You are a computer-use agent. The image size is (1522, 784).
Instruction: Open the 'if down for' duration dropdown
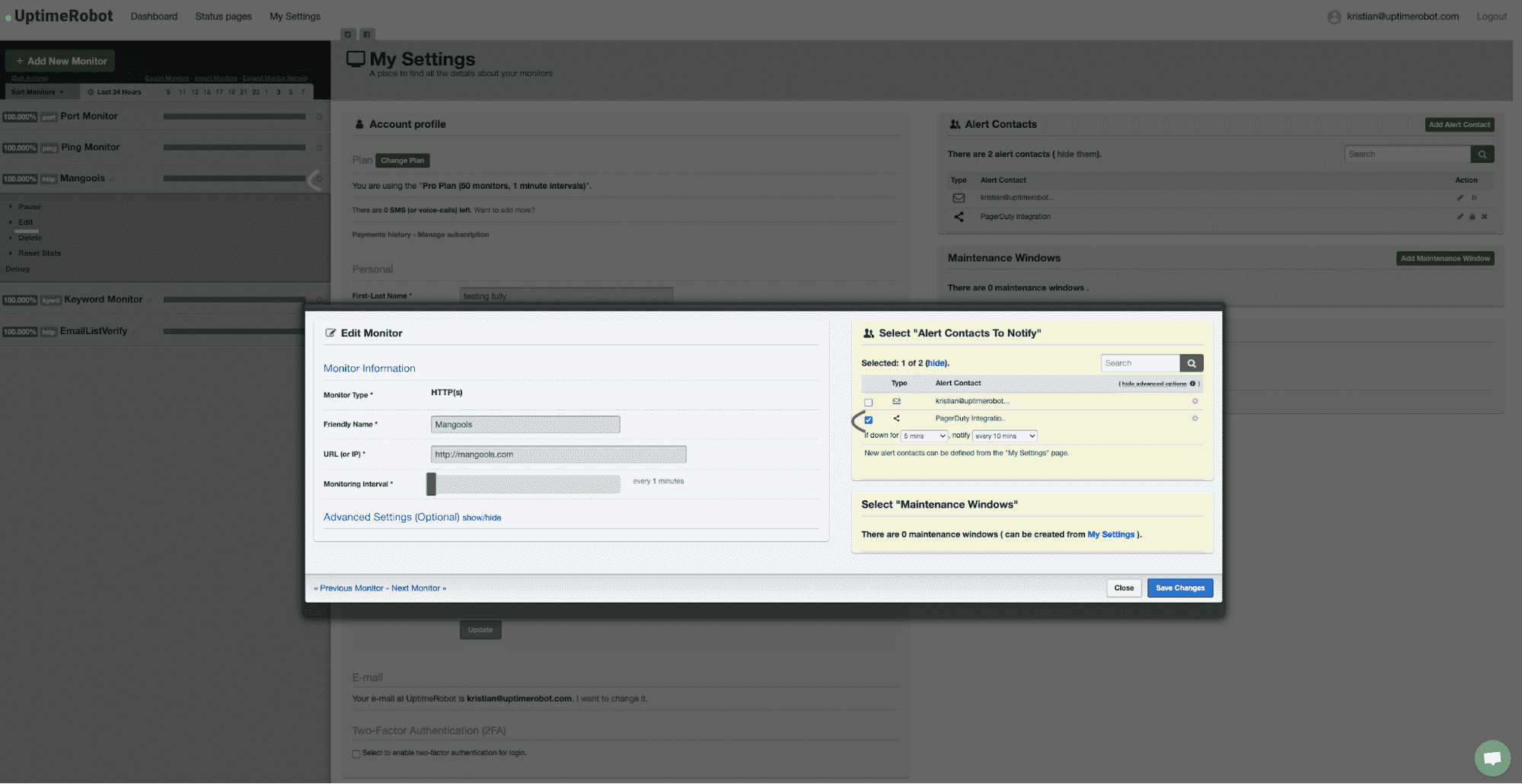pyautogui.click(x=924, y=435)
